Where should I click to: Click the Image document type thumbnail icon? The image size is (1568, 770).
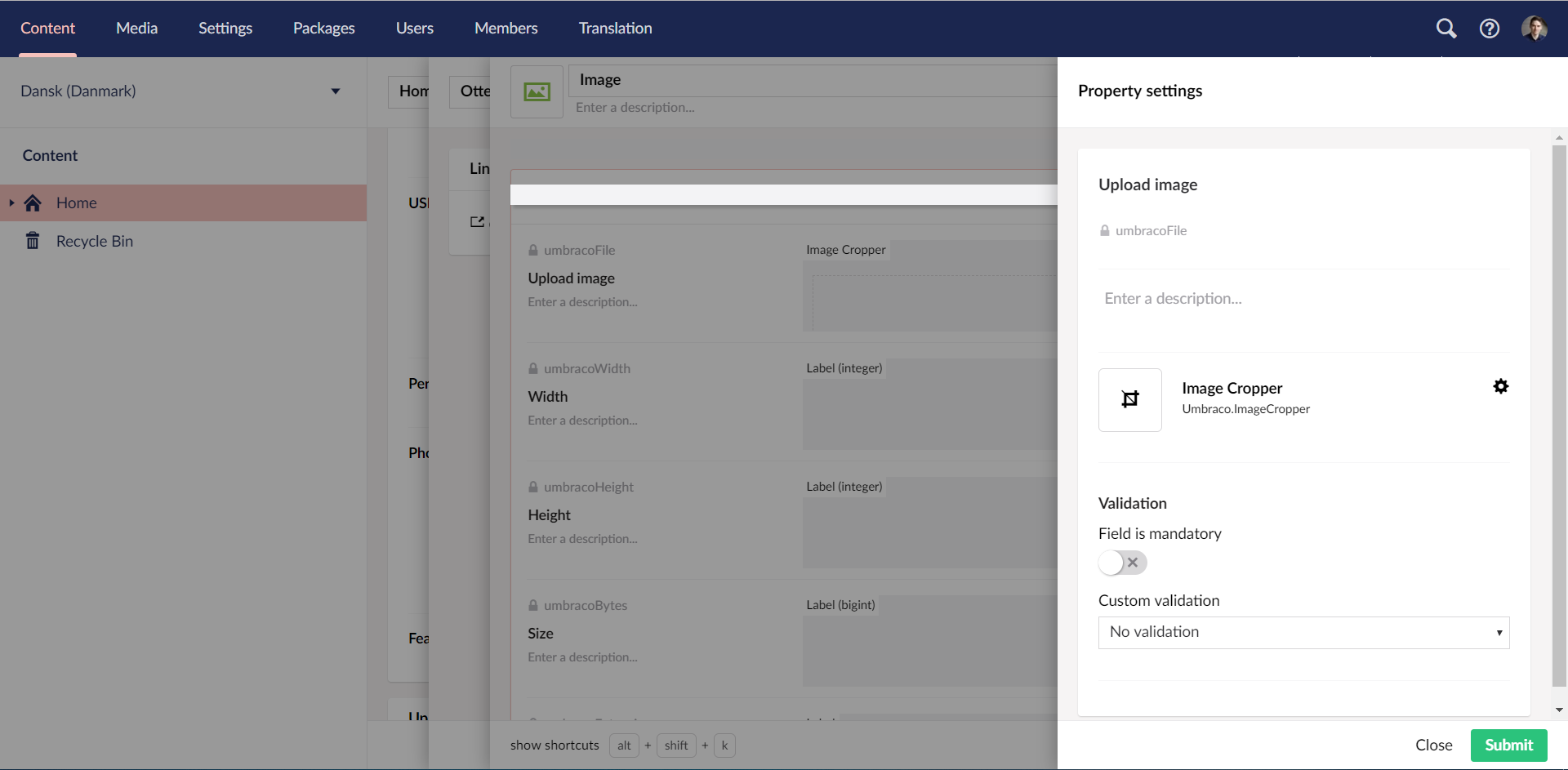[537, 91]
